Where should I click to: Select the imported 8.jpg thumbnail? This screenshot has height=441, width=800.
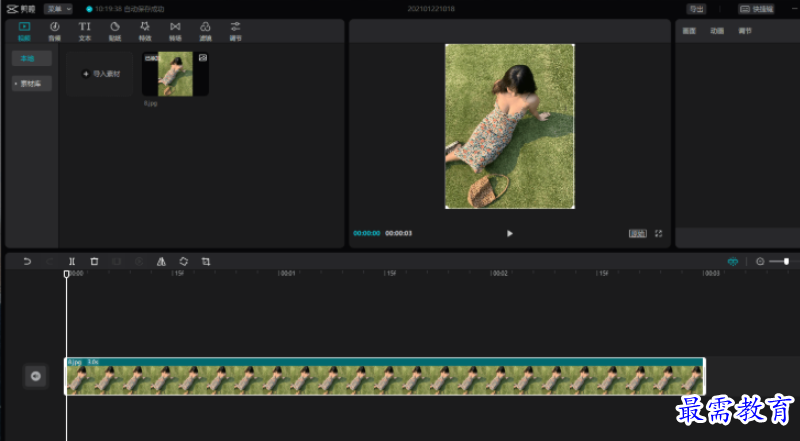(x=175, y=74)
